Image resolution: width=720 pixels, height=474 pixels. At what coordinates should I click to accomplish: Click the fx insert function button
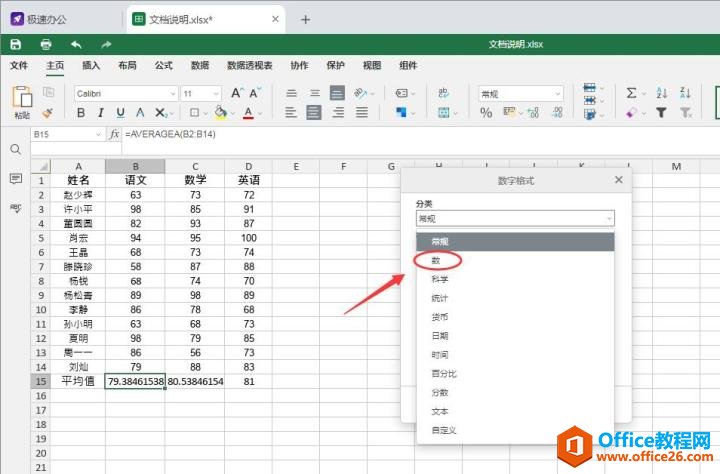(114, 134)
